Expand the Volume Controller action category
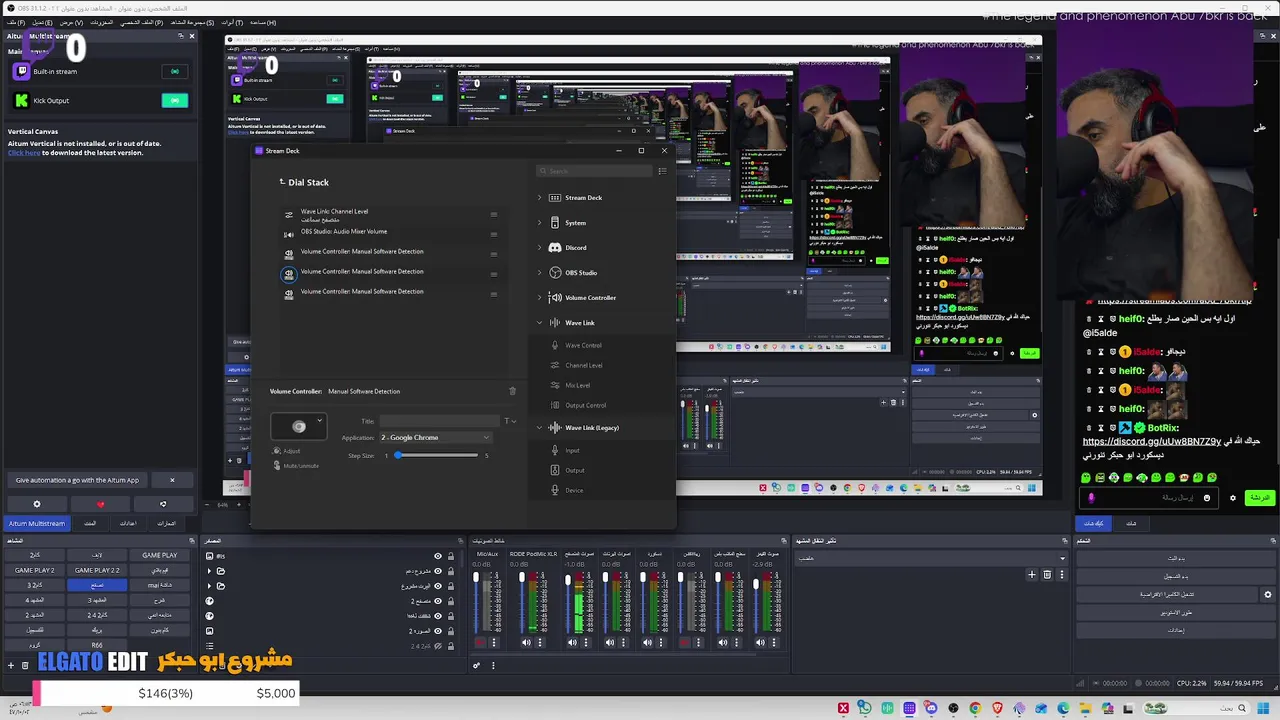The image size is (1280, 720). pyautogui.click(x=540, y=298)
